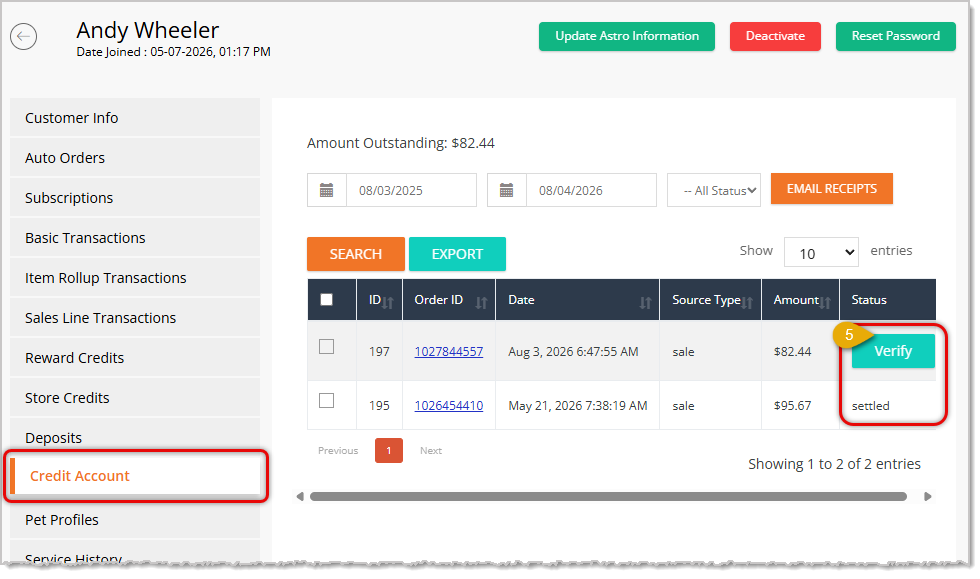Click Verify for order 1027844557

[x=893, y=351]
